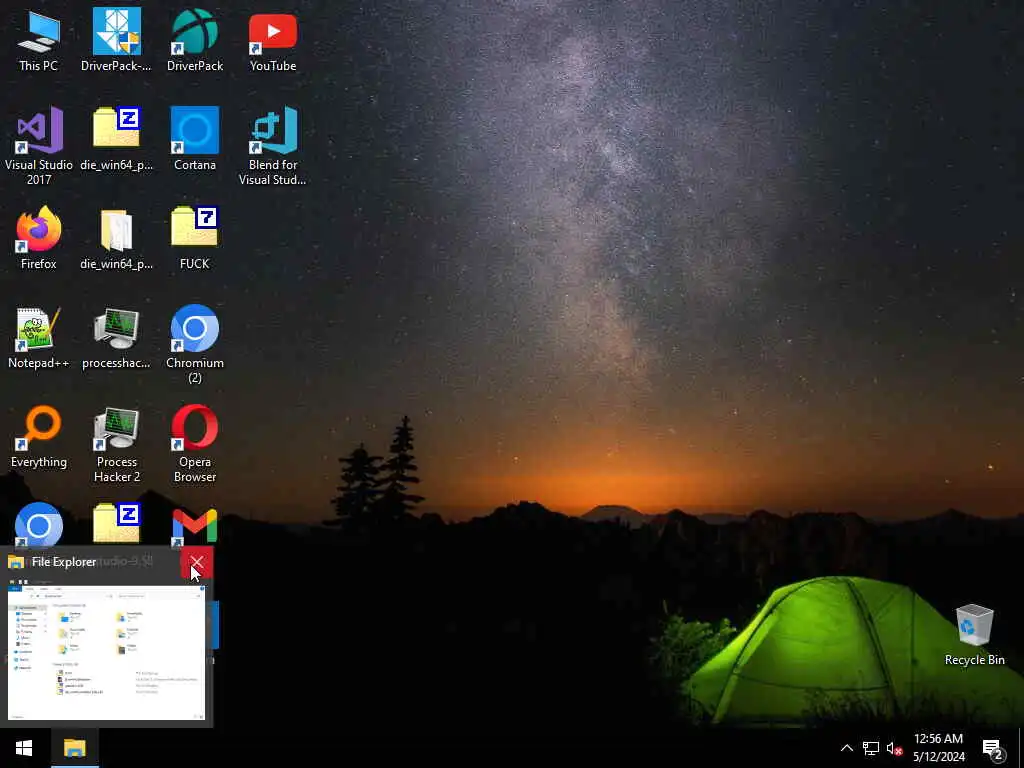Select the Firefox shortcut icon
The height and width of the screenshot is (768, 1024).
pyautogui.click(x=39, y=238)
